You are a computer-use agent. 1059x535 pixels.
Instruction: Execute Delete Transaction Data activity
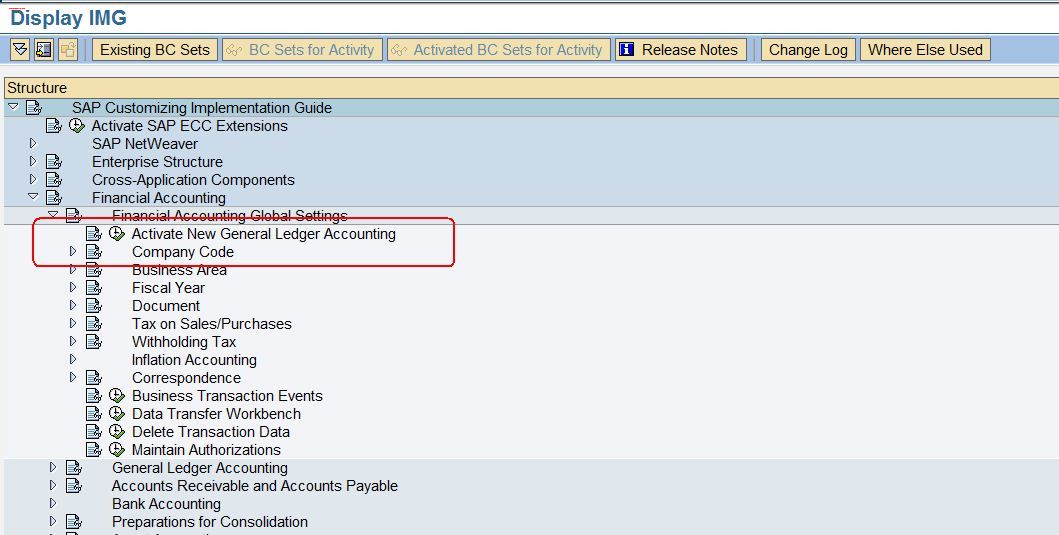click(x=117, y=431)
